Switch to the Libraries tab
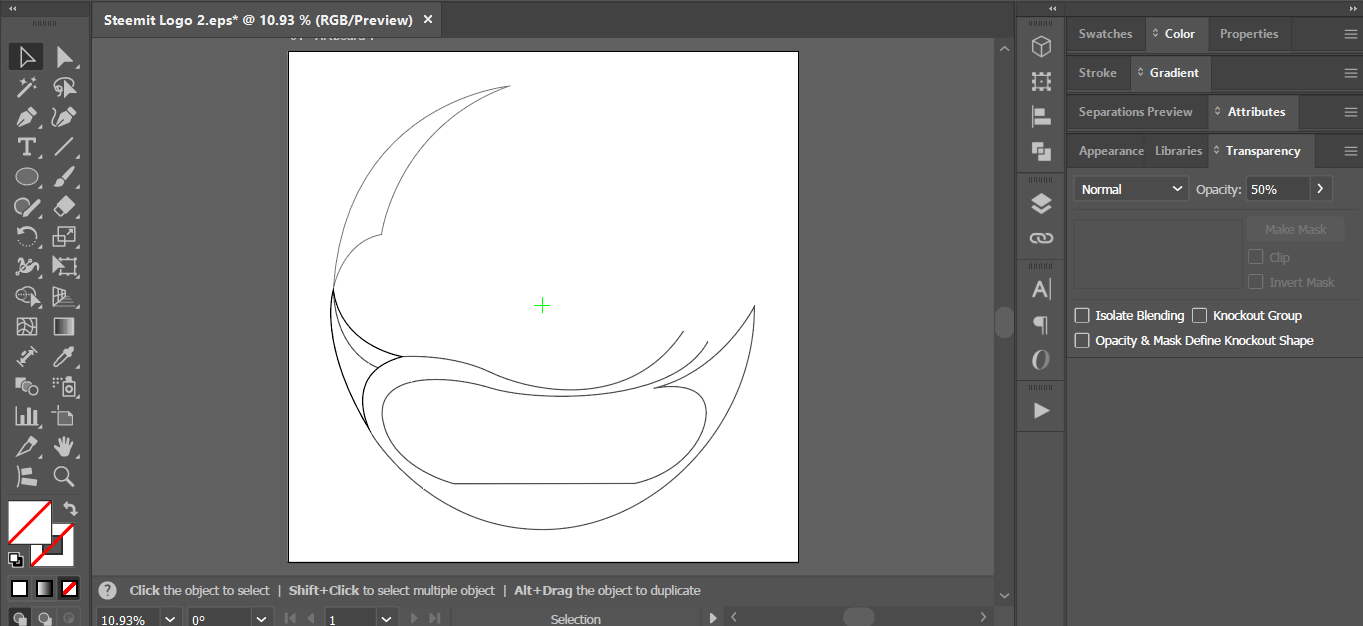The width and height of the screenshot is (1363, 626). 1178,151
